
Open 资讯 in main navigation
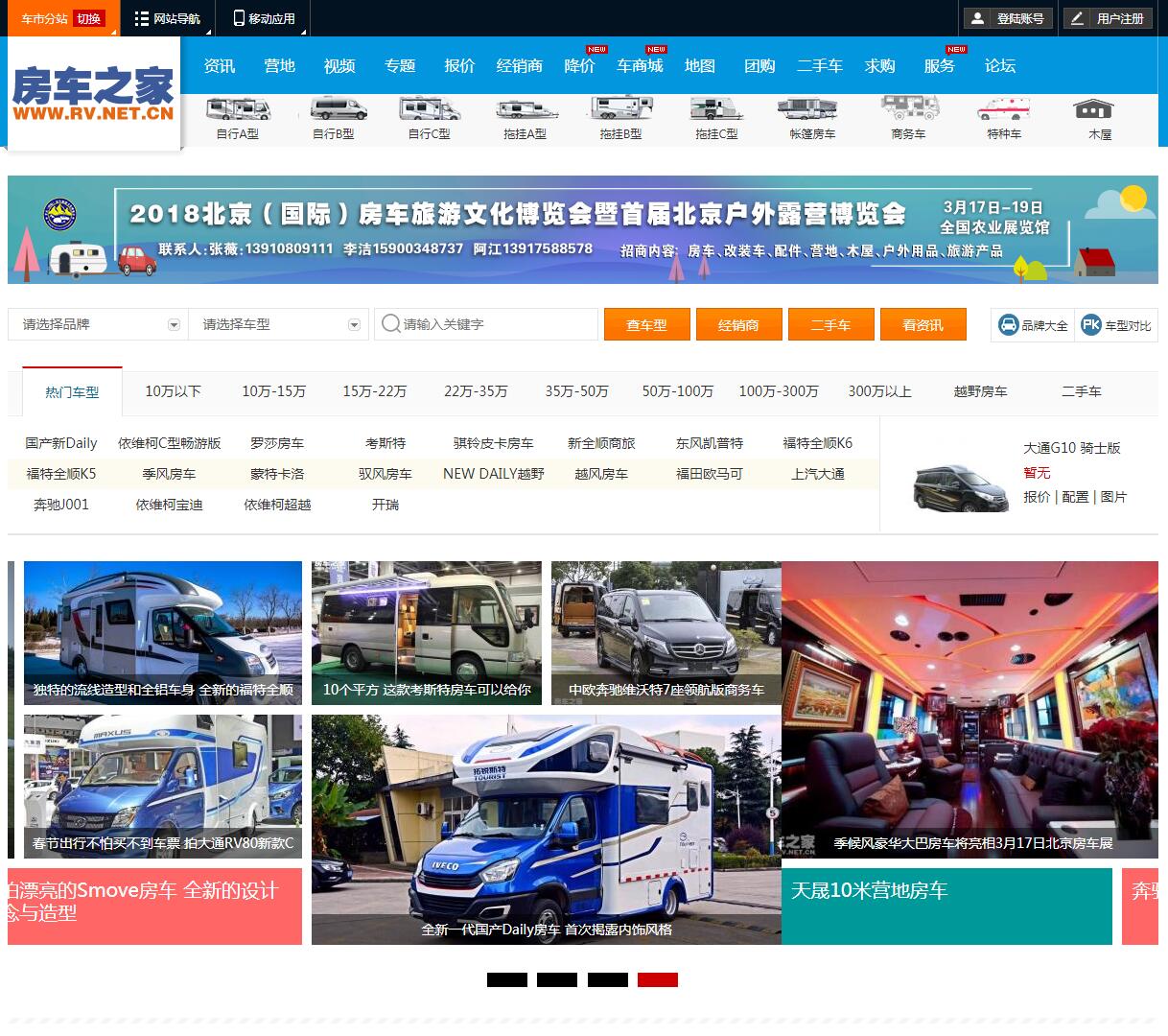[x=220, y=65]
